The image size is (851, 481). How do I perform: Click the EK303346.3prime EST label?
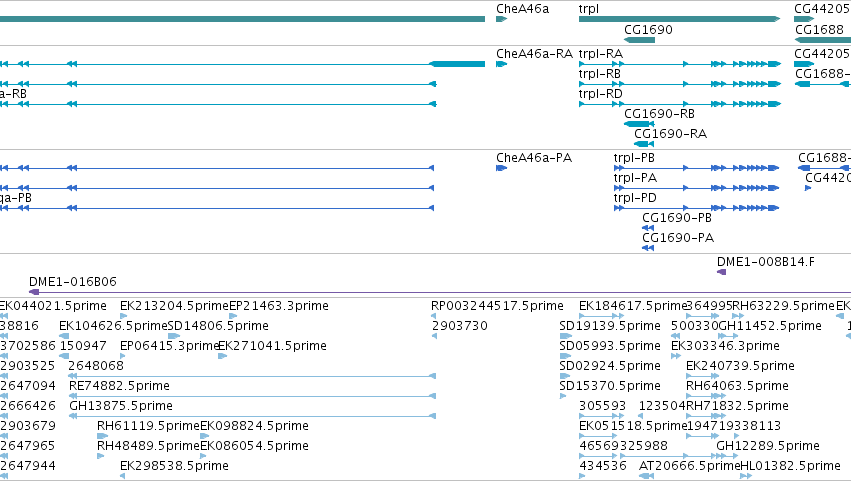point(725,346)
